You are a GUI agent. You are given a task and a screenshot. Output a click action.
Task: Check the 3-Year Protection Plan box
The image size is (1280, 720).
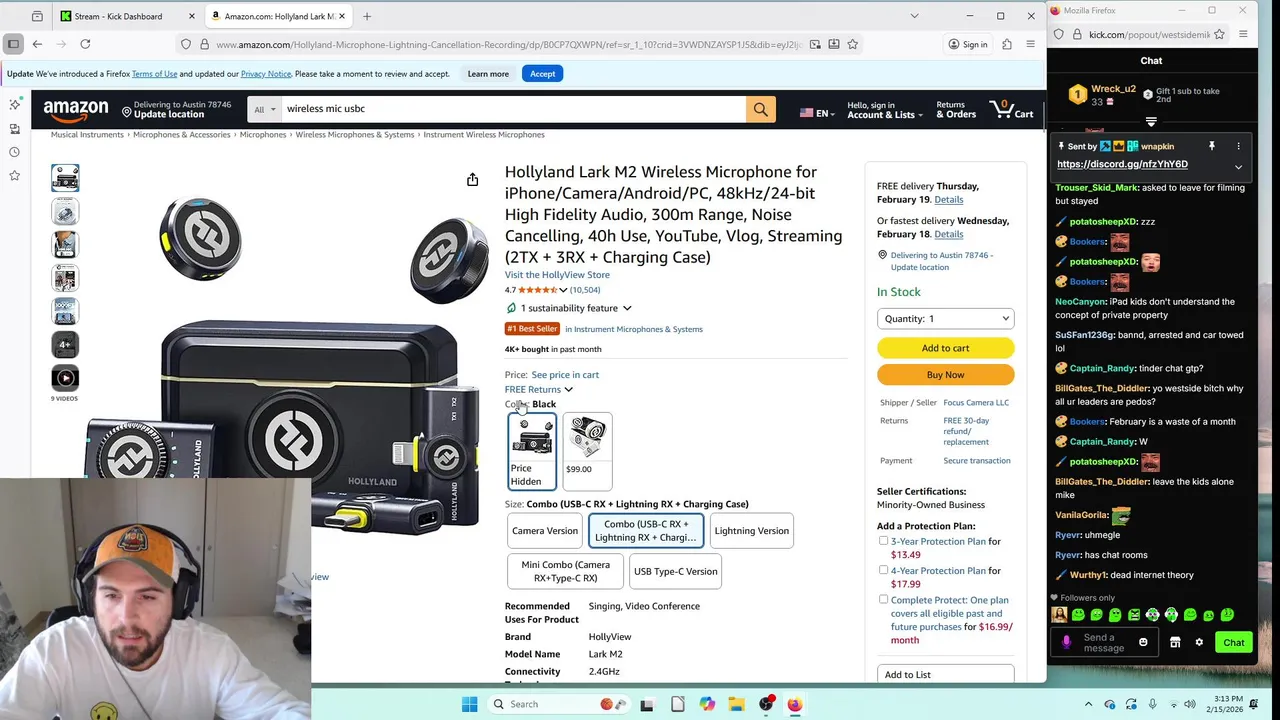[883, 541]
